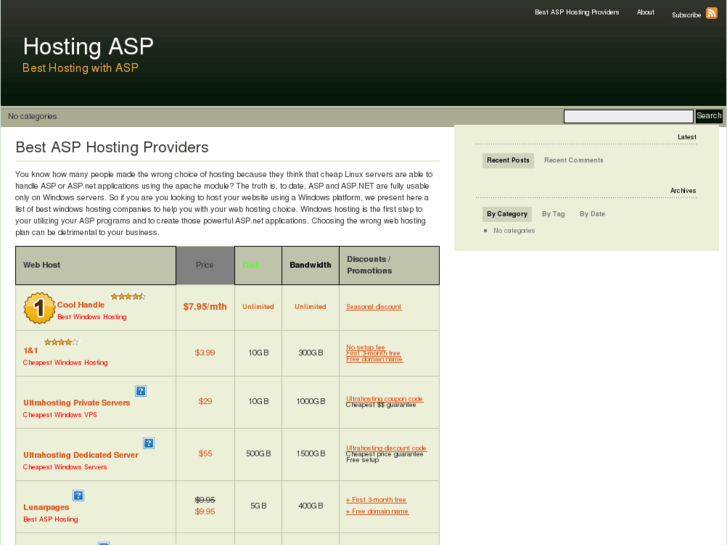
Task: Click 1&1 star rating
Action: (61, 342)
